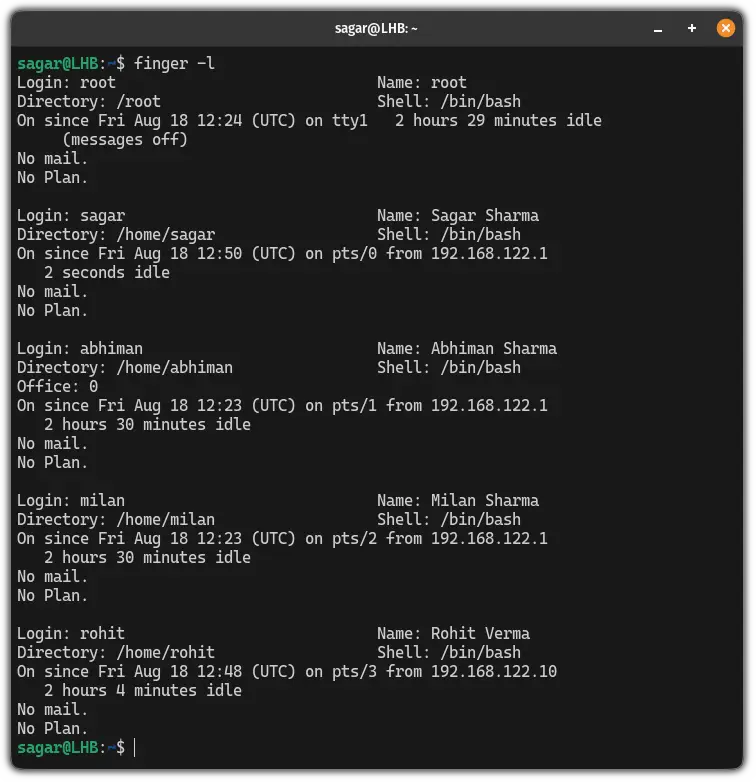Click 'Name: root' text

422,82
